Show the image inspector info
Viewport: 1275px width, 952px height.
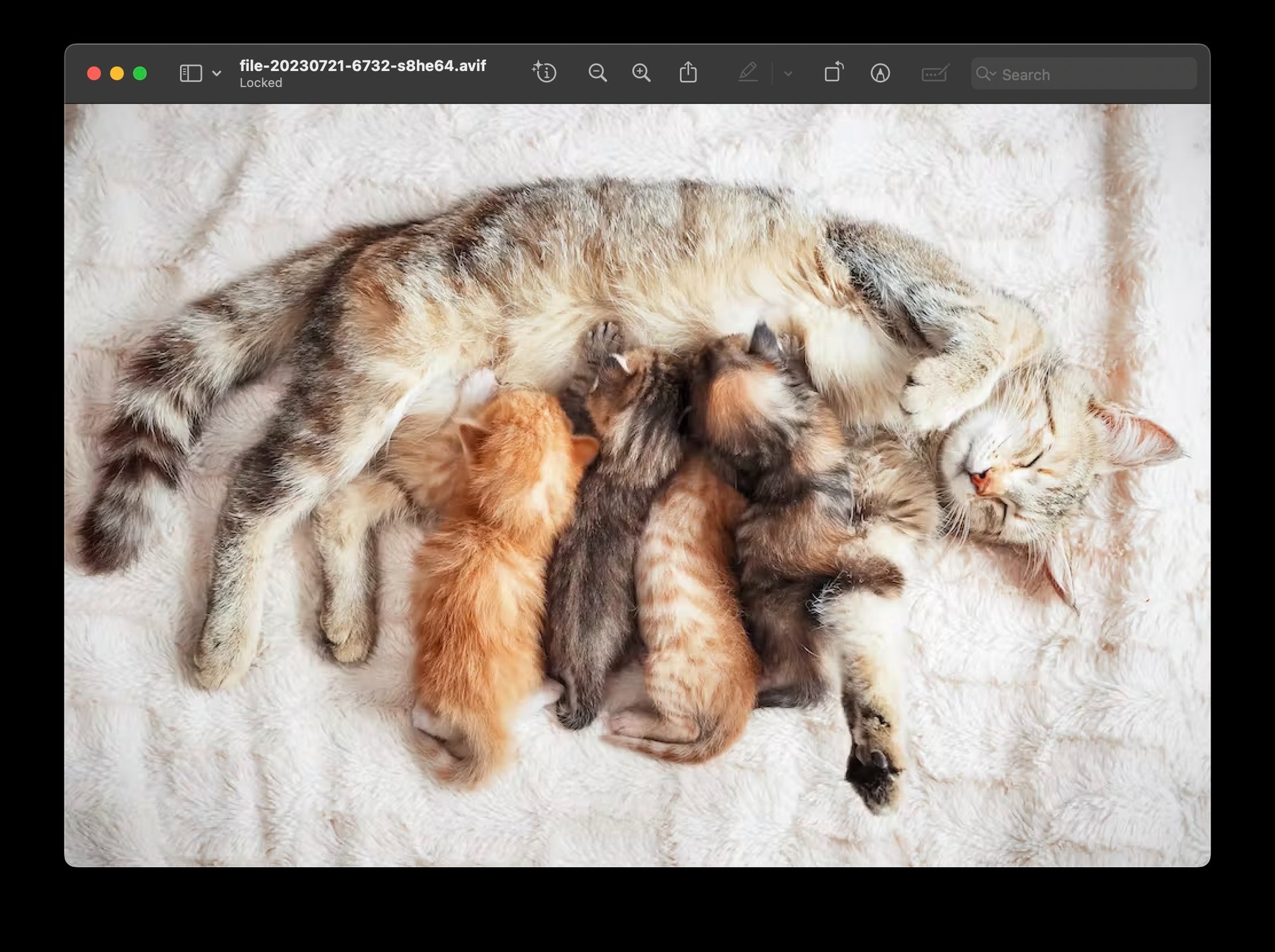coord(545,72)
